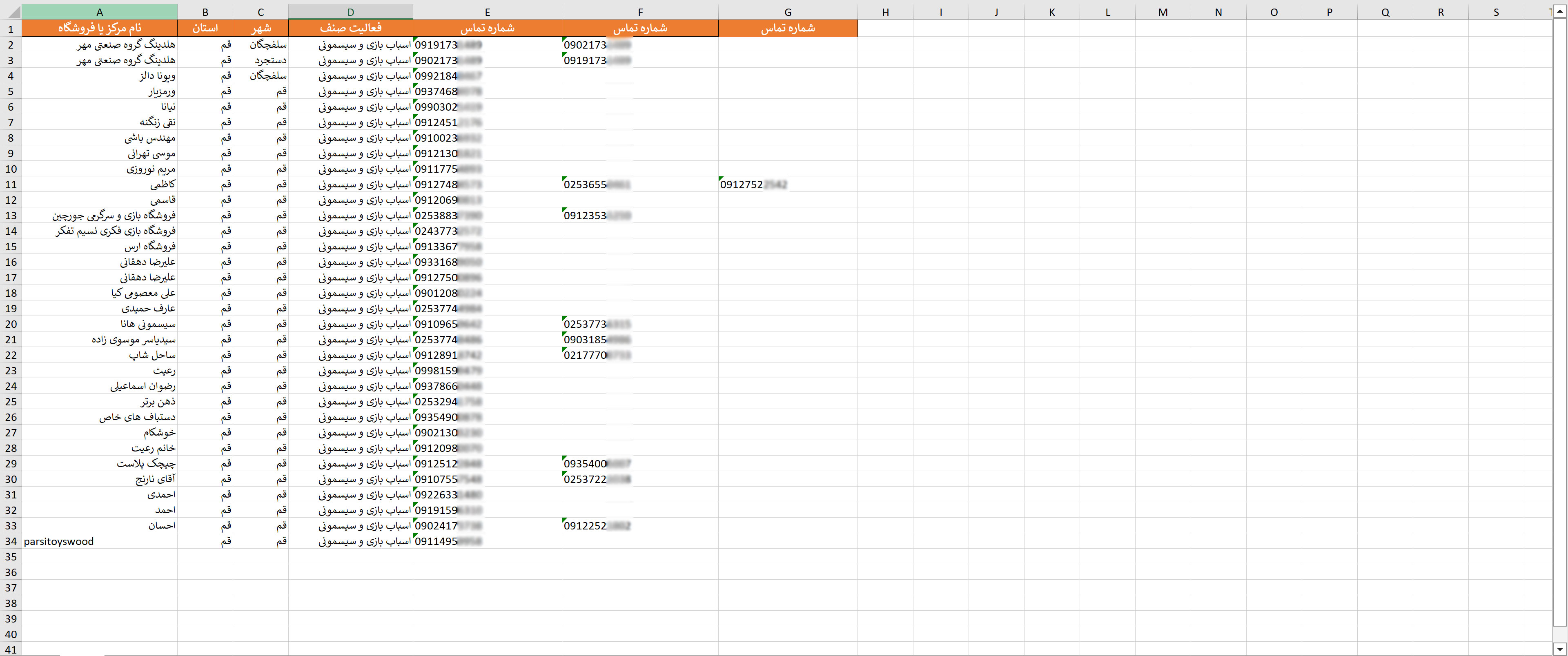Click header cell 'فعالیت صنف'
This screenshot has height=656, width=1568.
(x=351, y=28)
